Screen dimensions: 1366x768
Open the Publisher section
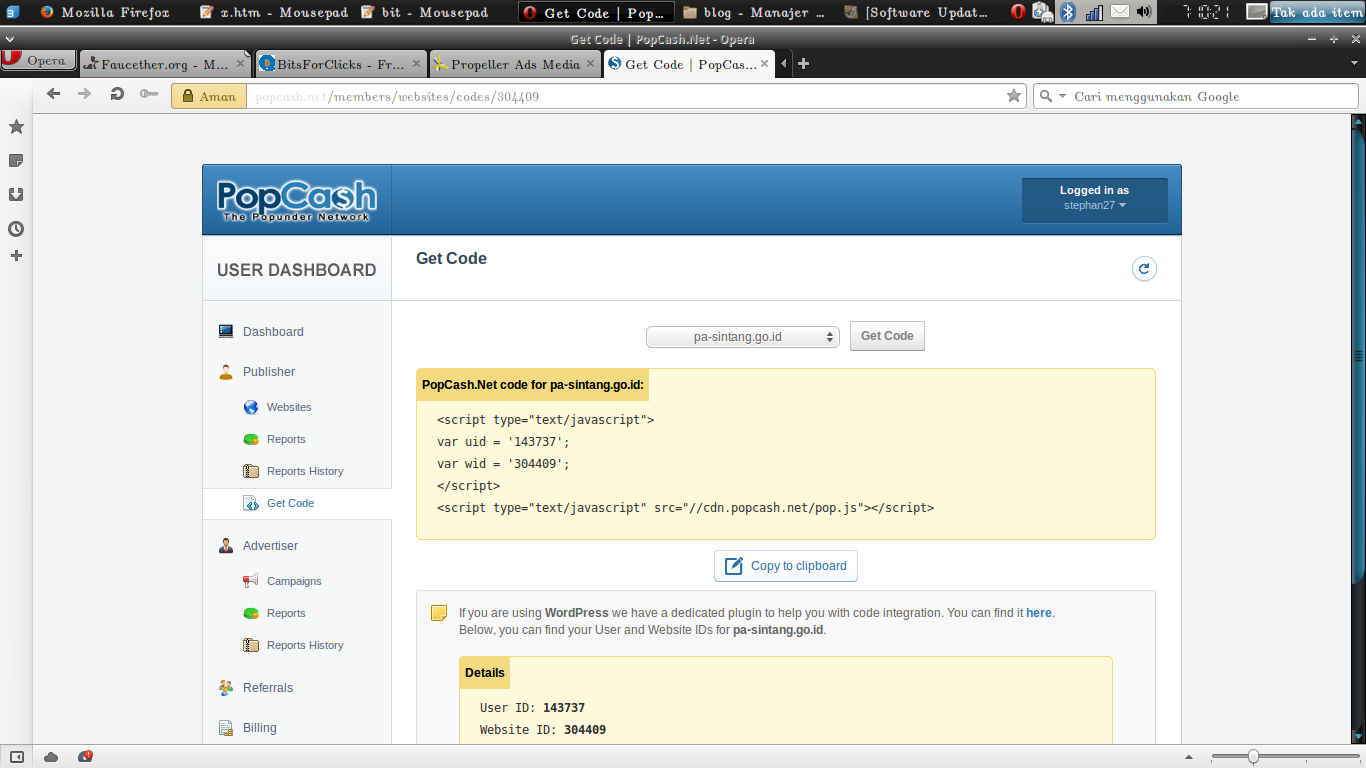tap(269, 372)
